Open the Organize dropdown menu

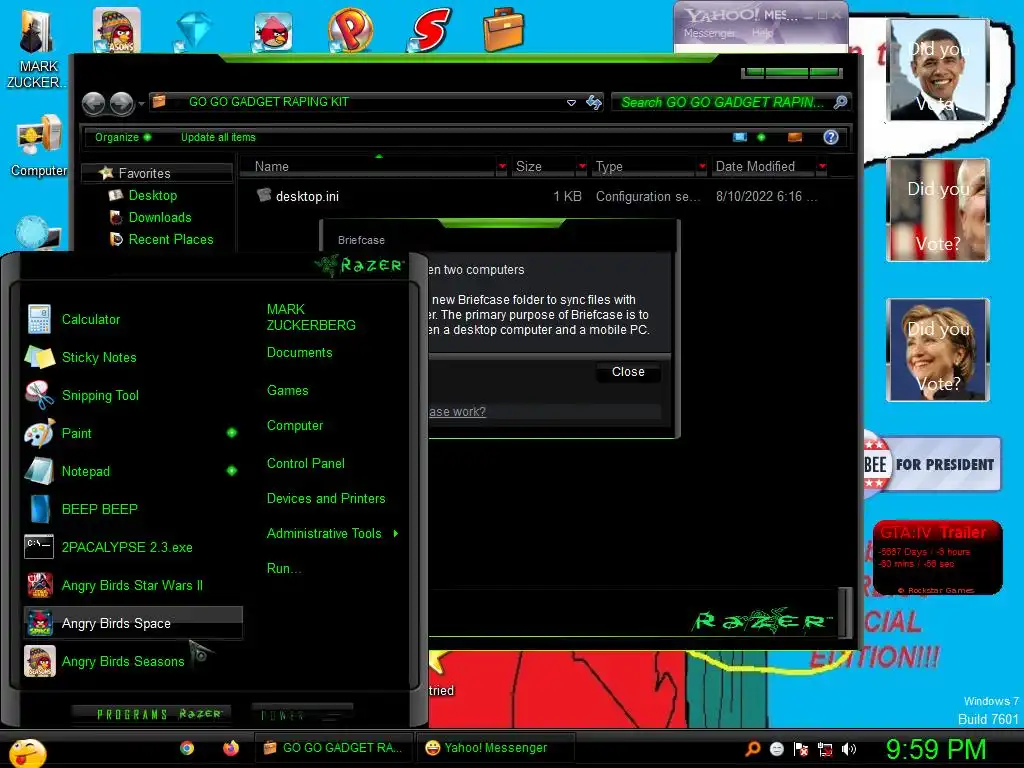[x=123, y=137]
